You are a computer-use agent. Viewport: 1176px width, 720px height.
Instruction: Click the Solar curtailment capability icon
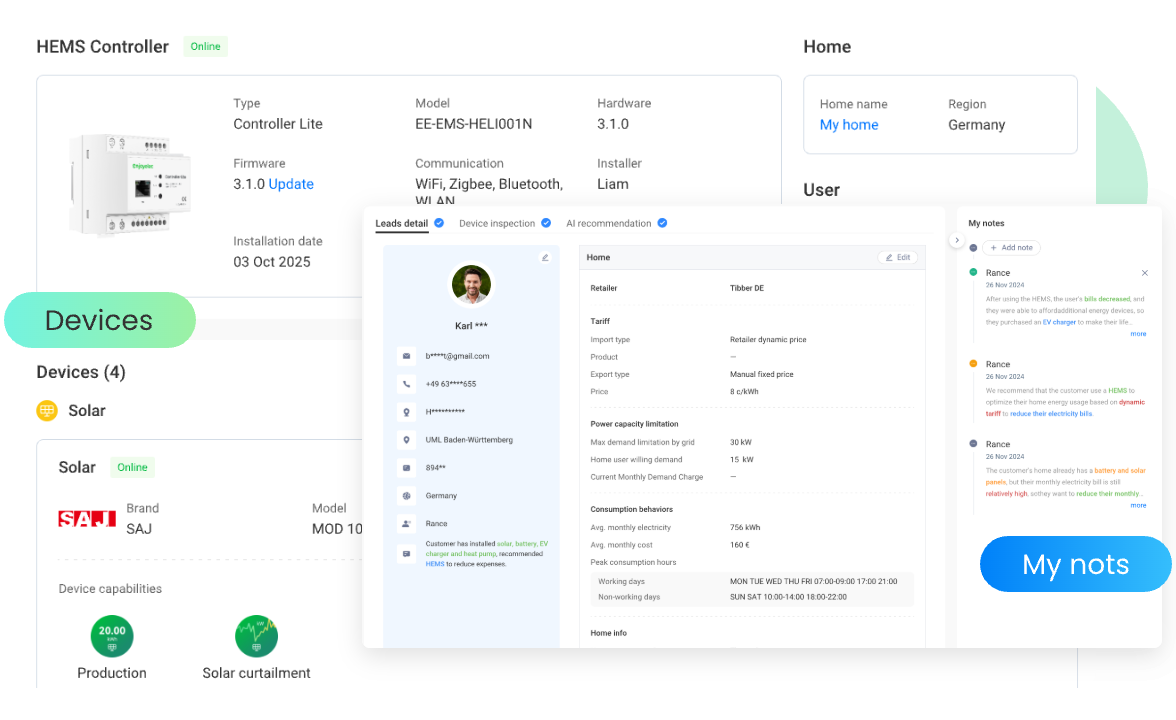coord(256,636)
